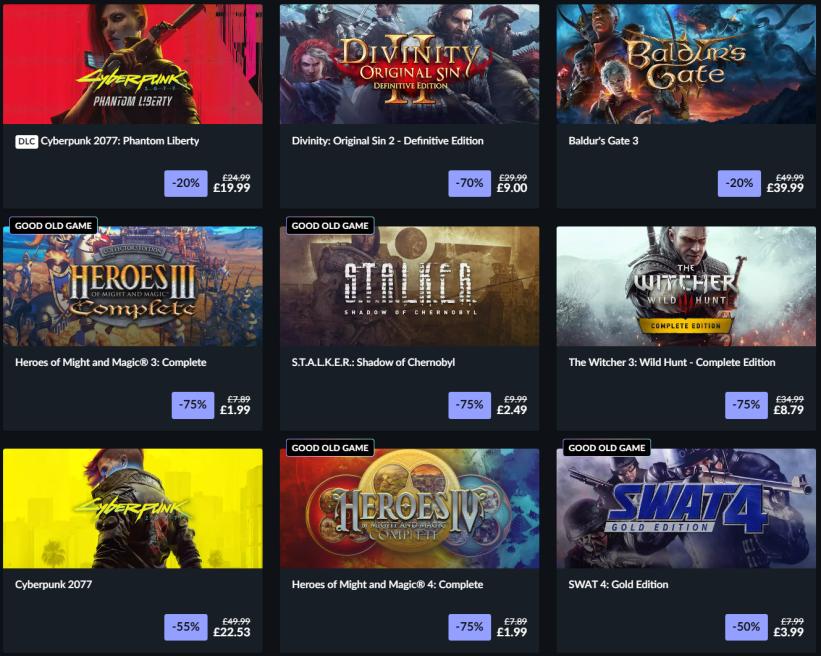Click the SWAT 4 Gold Edition cover image
Image resolution: width=821 pixels, height=656 pixels.
point(686,508)
